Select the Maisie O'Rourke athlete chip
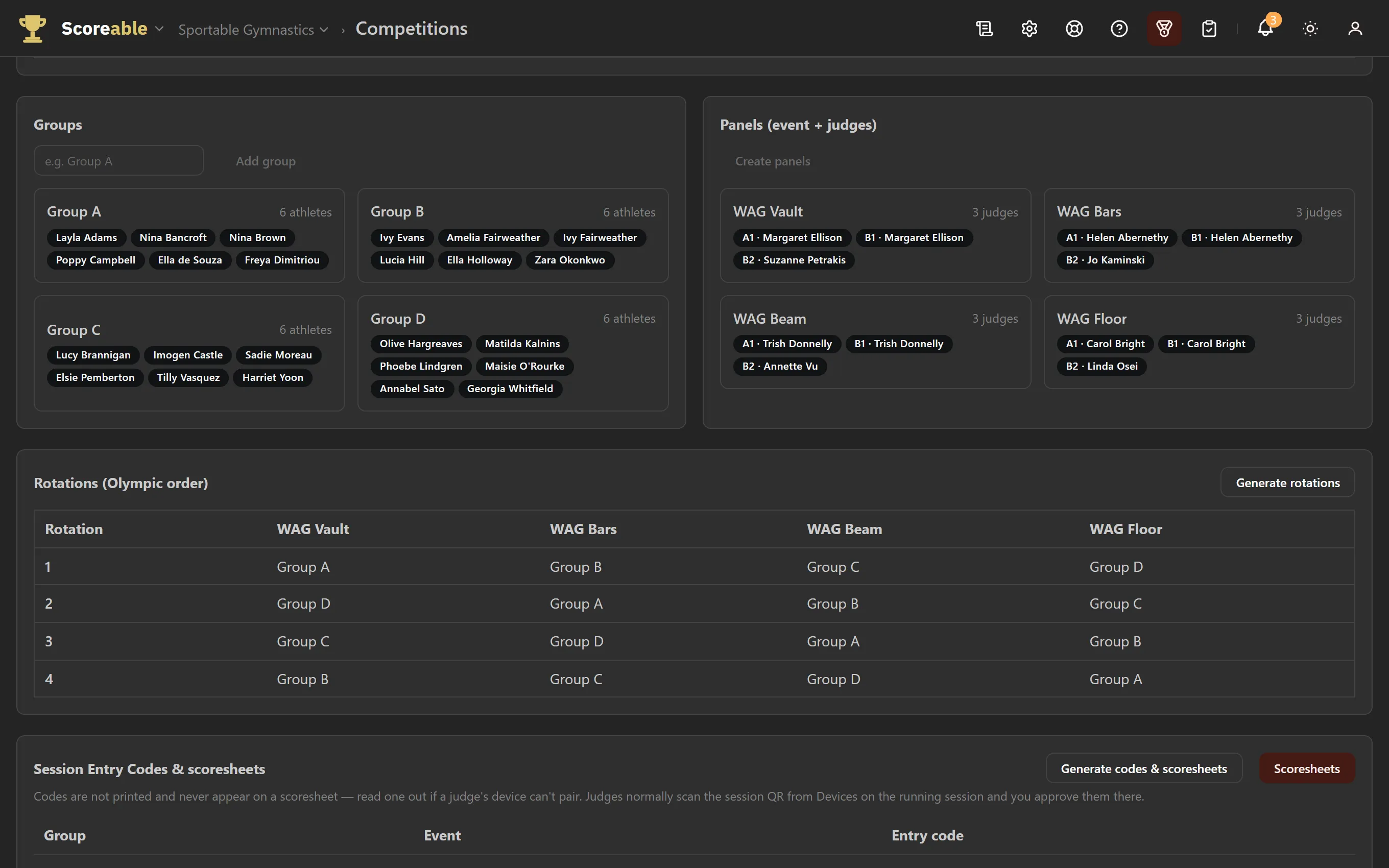 coord(524,366)
